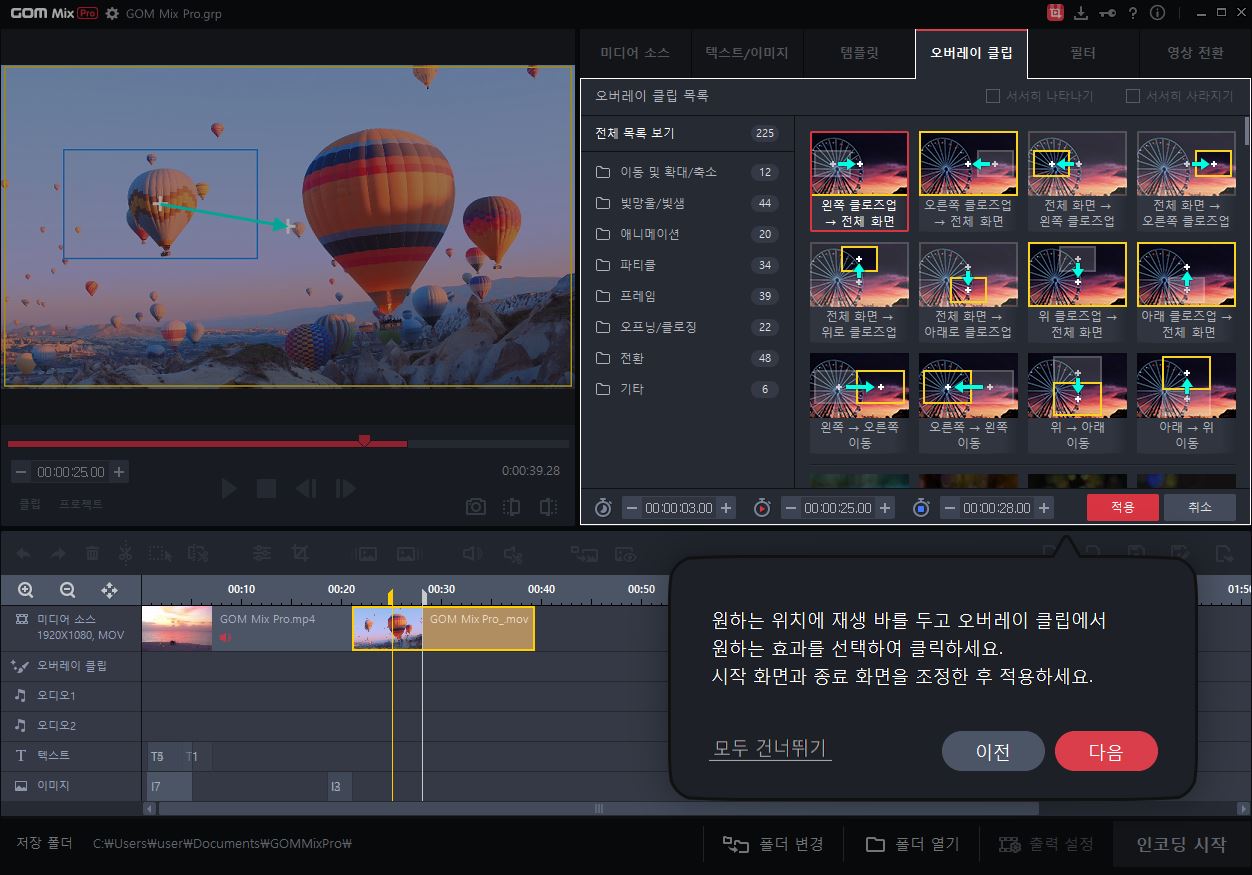Click the redo arrow in timeline toolbar
This screenshot has height=875, width=1252.
click(x=57, y=553)
